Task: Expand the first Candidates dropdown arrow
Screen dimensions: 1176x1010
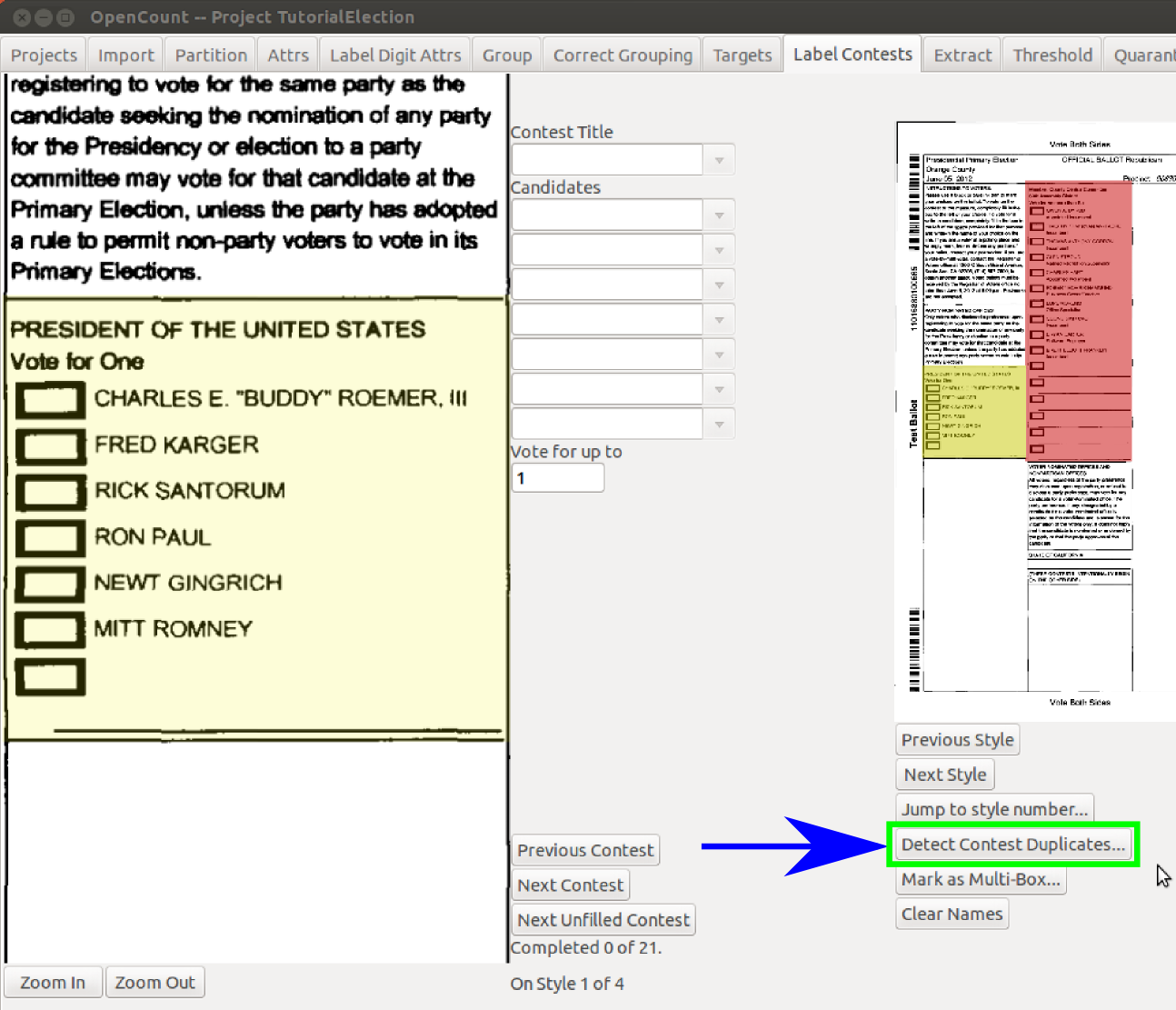Action: click(719, 215)
